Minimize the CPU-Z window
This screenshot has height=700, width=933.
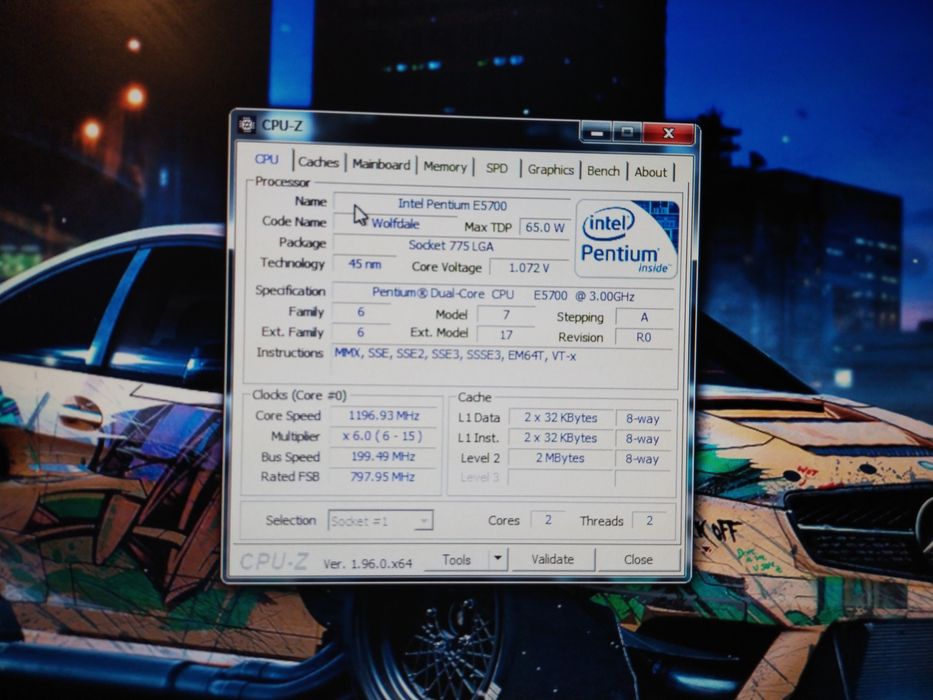(597, 132)
